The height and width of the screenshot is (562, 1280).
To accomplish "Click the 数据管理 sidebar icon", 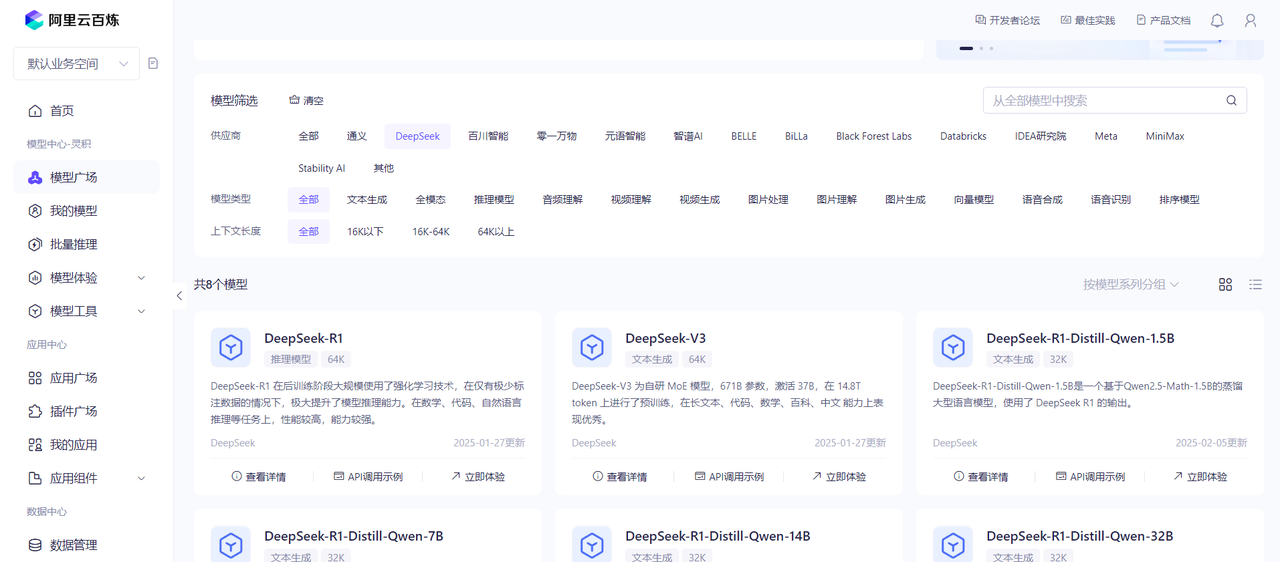I will coord(35,545).
